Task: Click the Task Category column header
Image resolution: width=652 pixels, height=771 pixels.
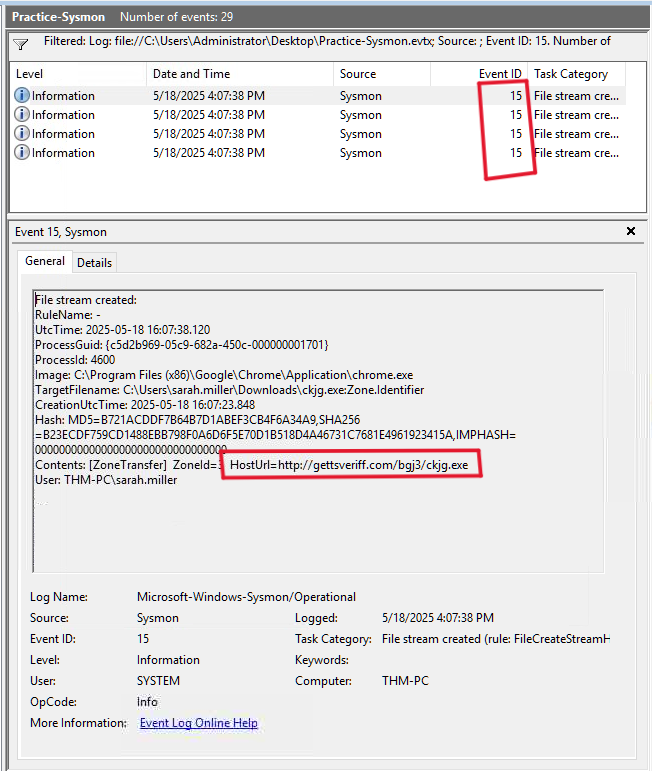Action: pyautogui.click(x=571, y=74)
